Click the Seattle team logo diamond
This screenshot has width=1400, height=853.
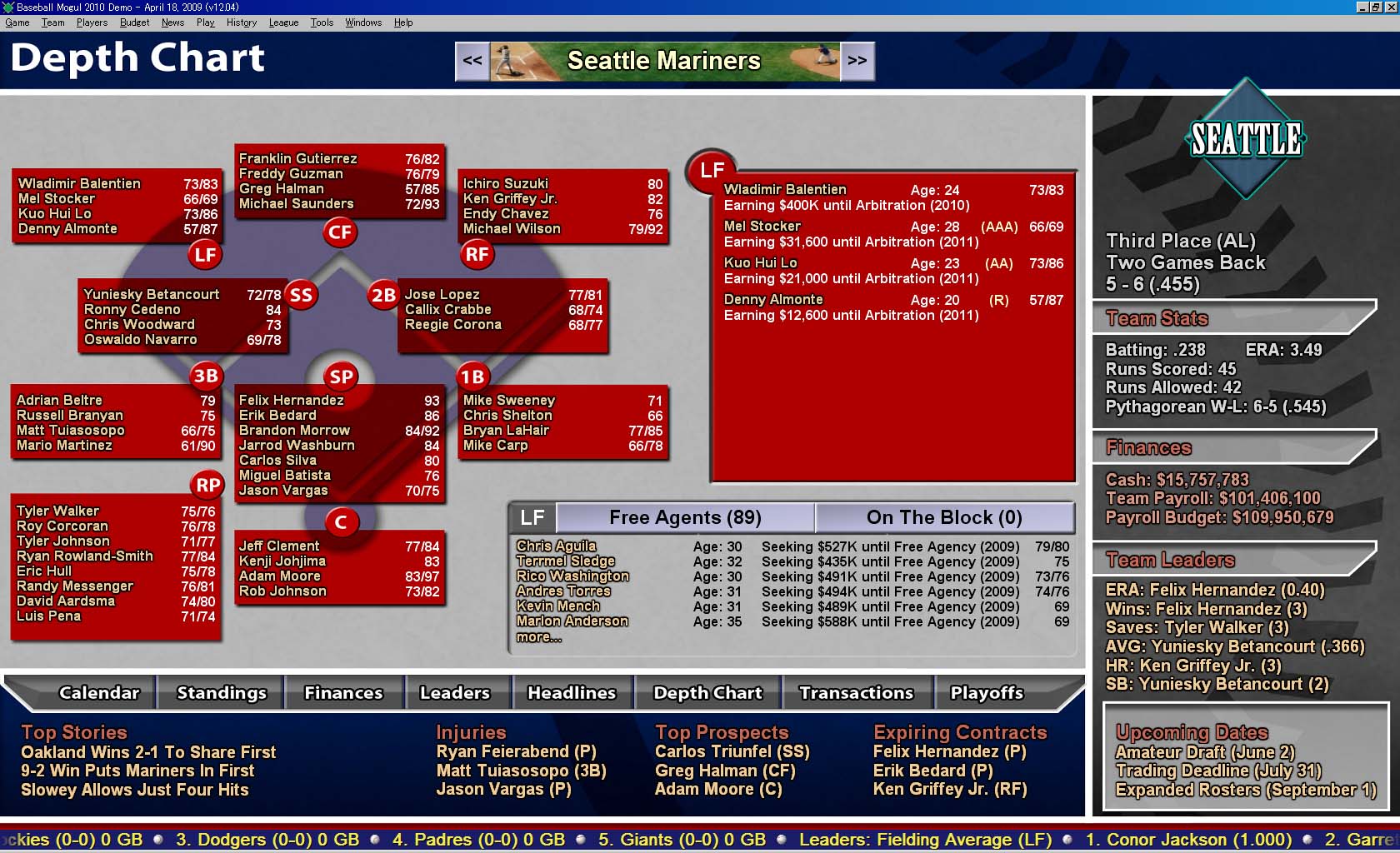click(x=1246, y=139)
